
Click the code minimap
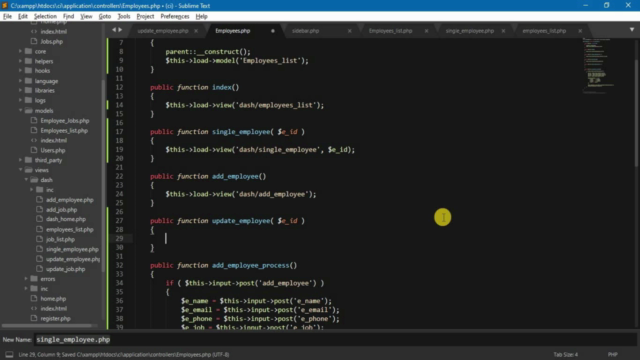(x=598, y=66)
